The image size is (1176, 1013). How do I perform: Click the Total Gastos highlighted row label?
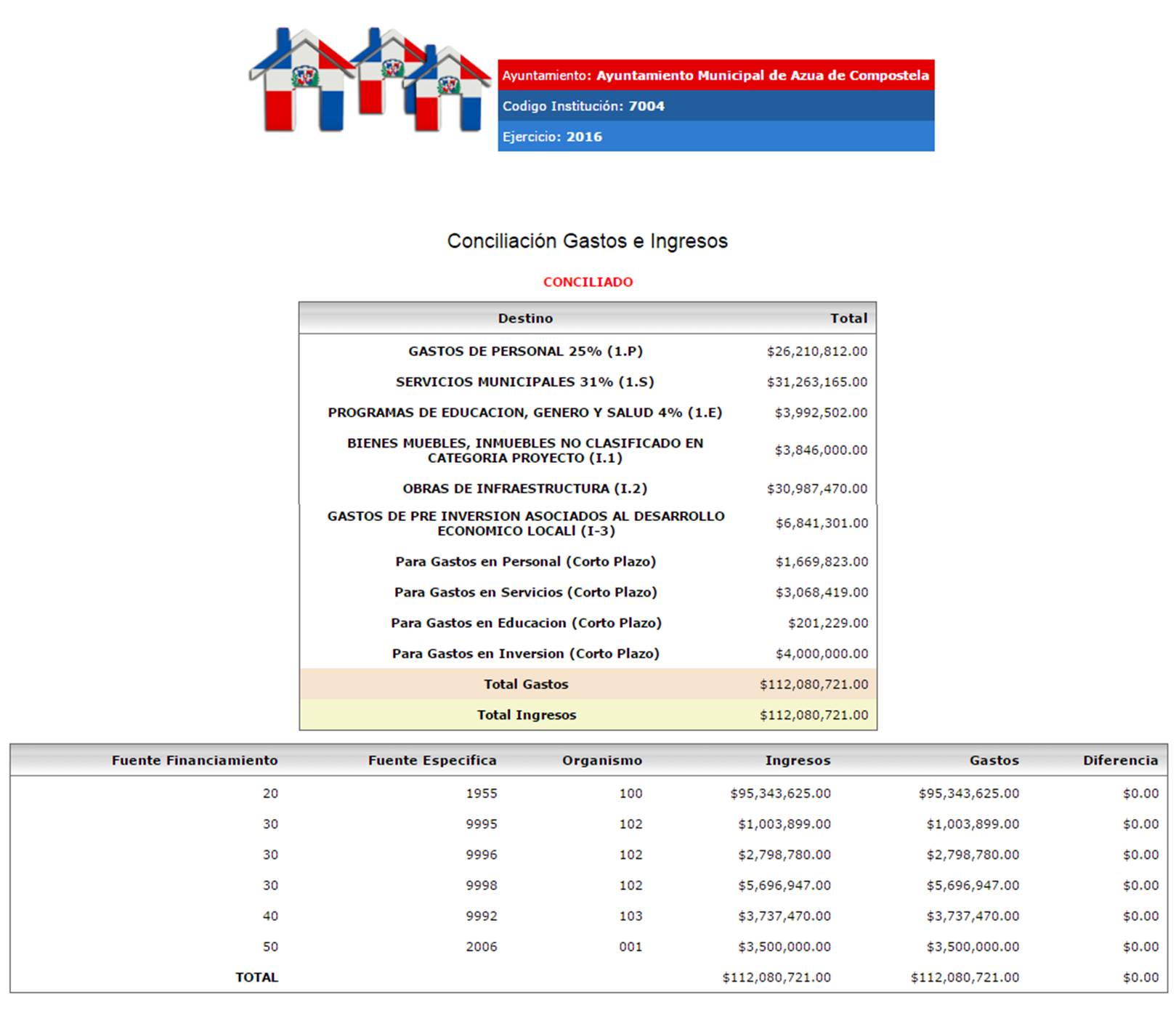(x=526, y=685)
